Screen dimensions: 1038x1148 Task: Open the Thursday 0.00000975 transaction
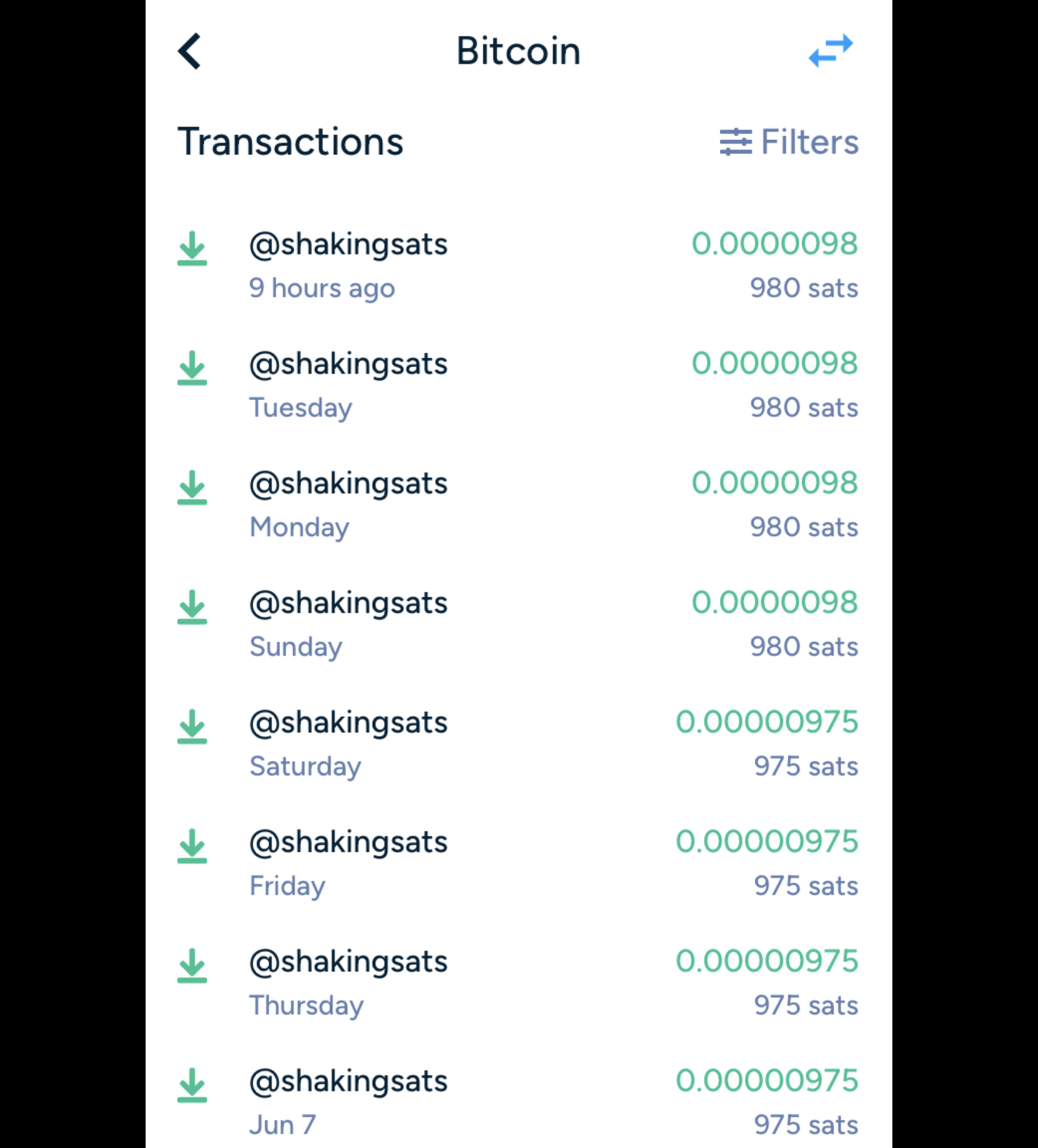[x=518, y=982]
